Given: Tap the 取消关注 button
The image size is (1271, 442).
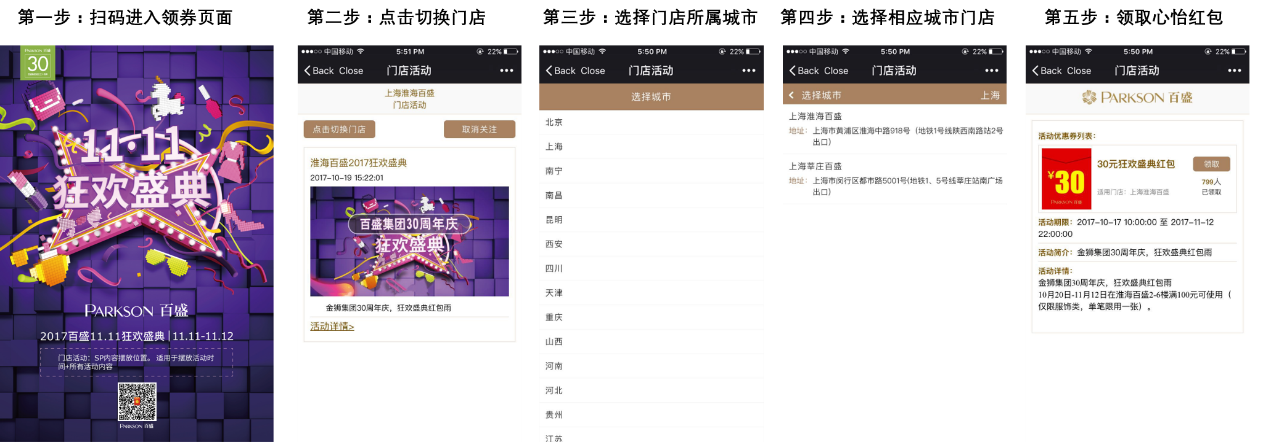Looking at the screenshot, I should 479,129.
